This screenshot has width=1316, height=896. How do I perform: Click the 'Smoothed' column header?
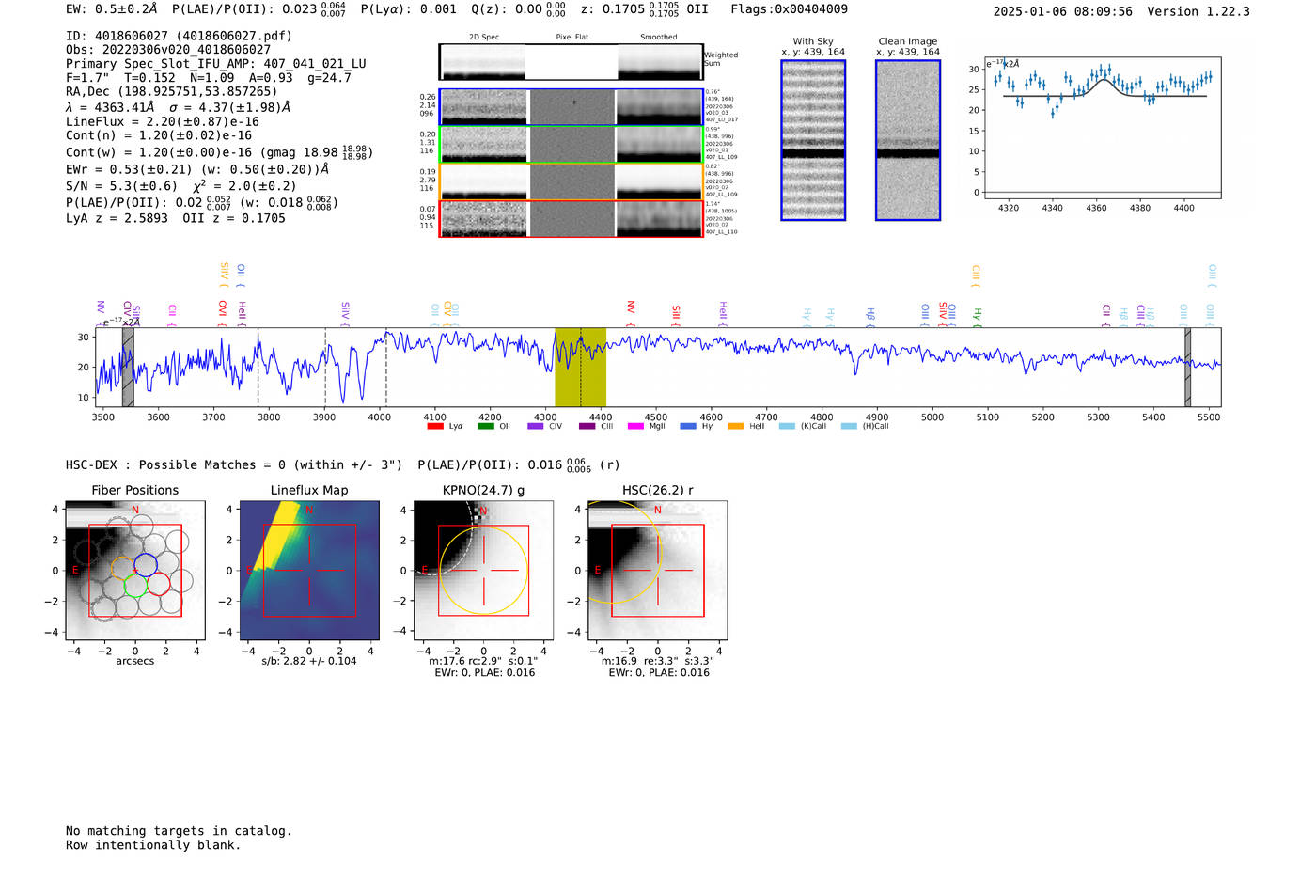pyautogui.click(x=659, y=37)
